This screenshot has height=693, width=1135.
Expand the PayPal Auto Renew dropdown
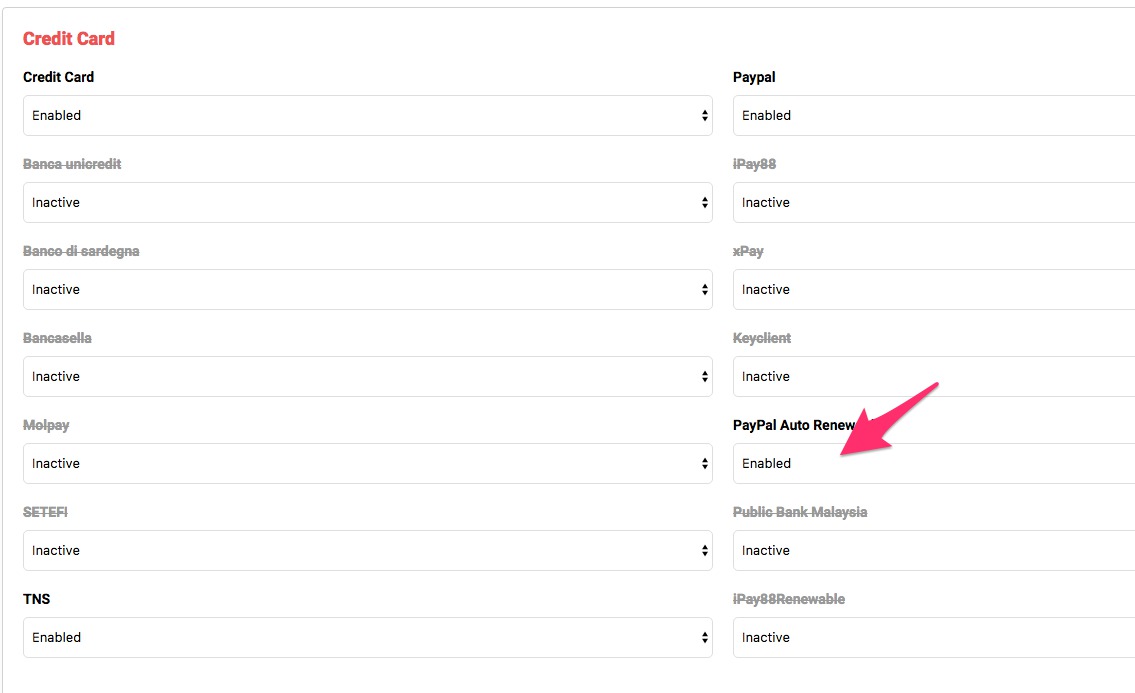click(933, 464)
